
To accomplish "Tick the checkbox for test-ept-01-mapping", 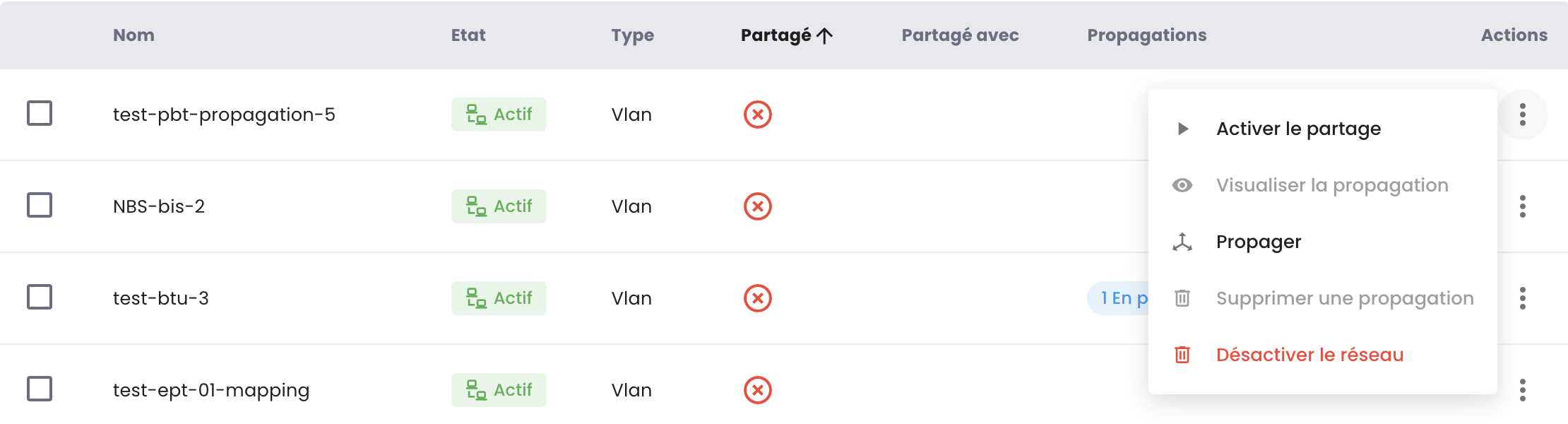I will (40, 389).
